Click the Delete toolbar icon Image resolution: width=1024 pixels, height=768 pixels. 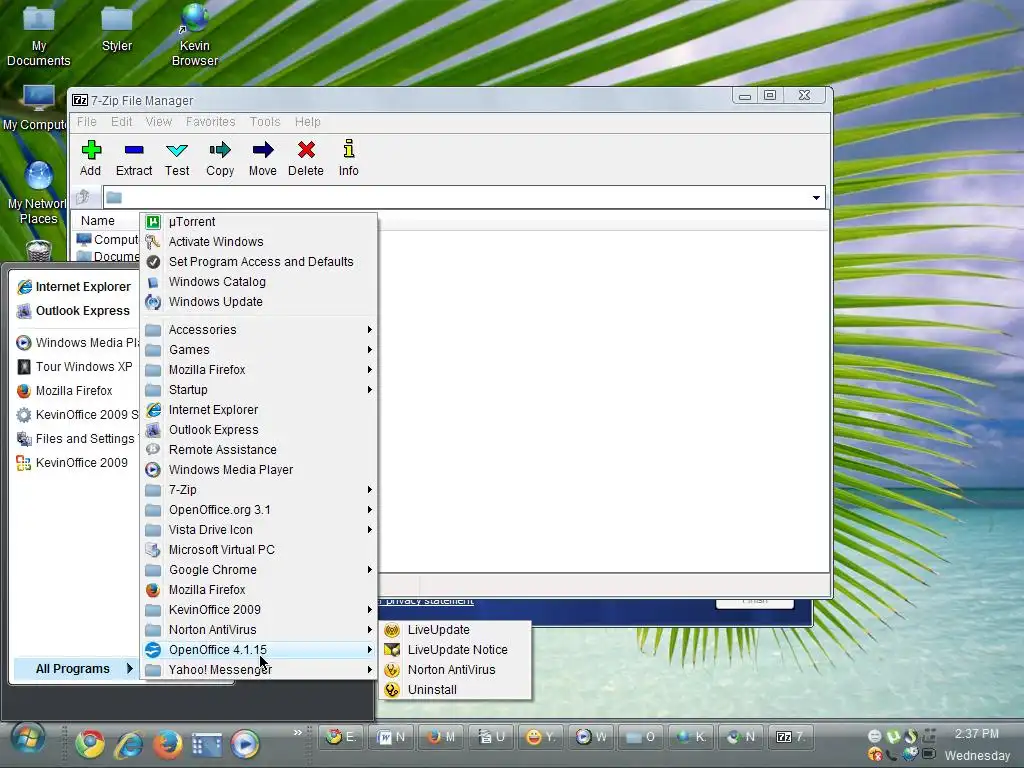[x=306, y=158]
